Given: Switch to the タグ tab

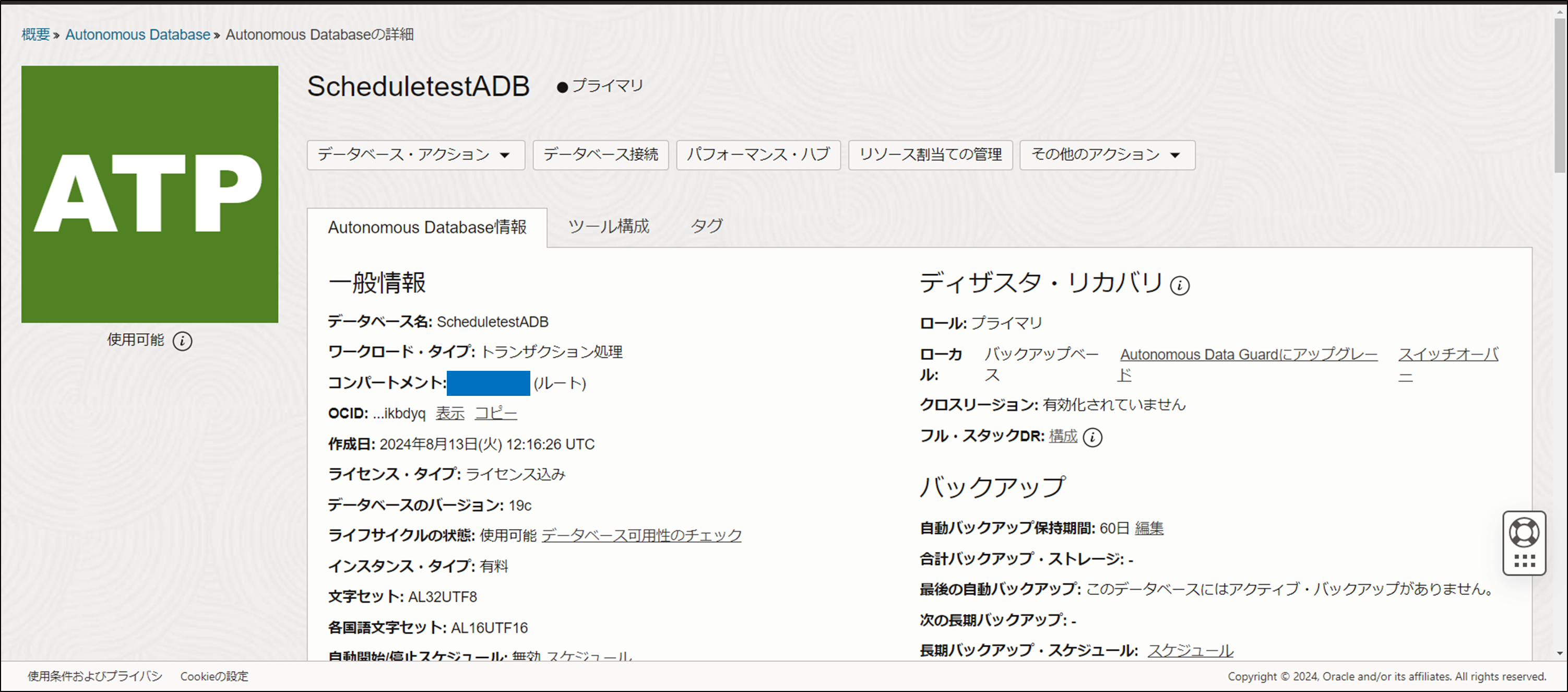Looking at the screenshot, I should (x=706, y=227).
